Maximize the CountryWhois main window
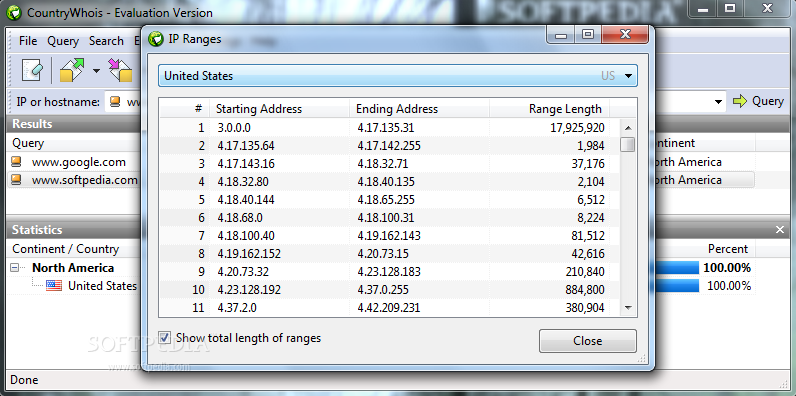The height and width of the screenshot is (396, 796). 730,8
